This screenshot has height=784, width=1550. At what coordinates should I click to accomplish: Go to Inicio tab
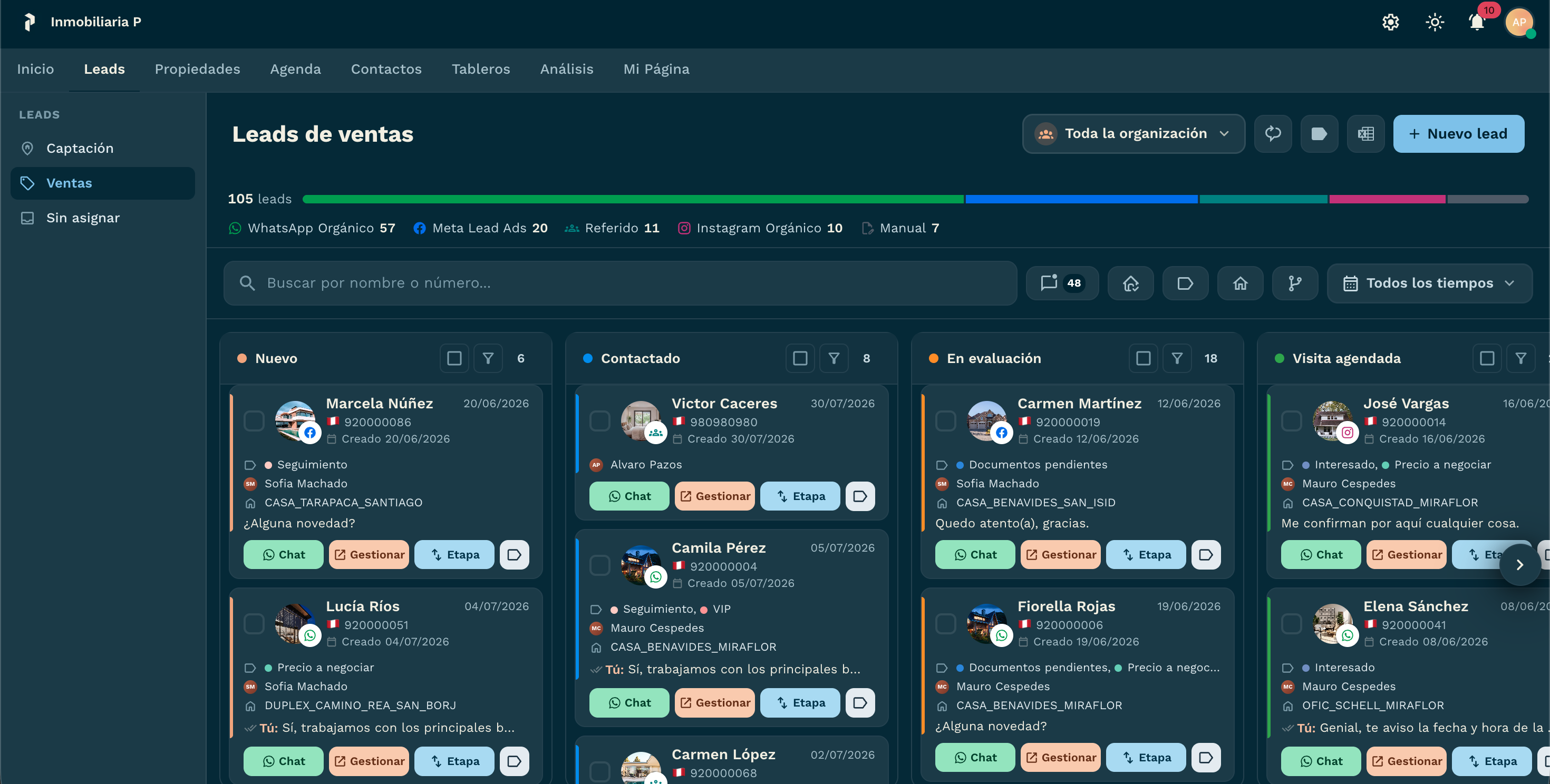[35, 69]
